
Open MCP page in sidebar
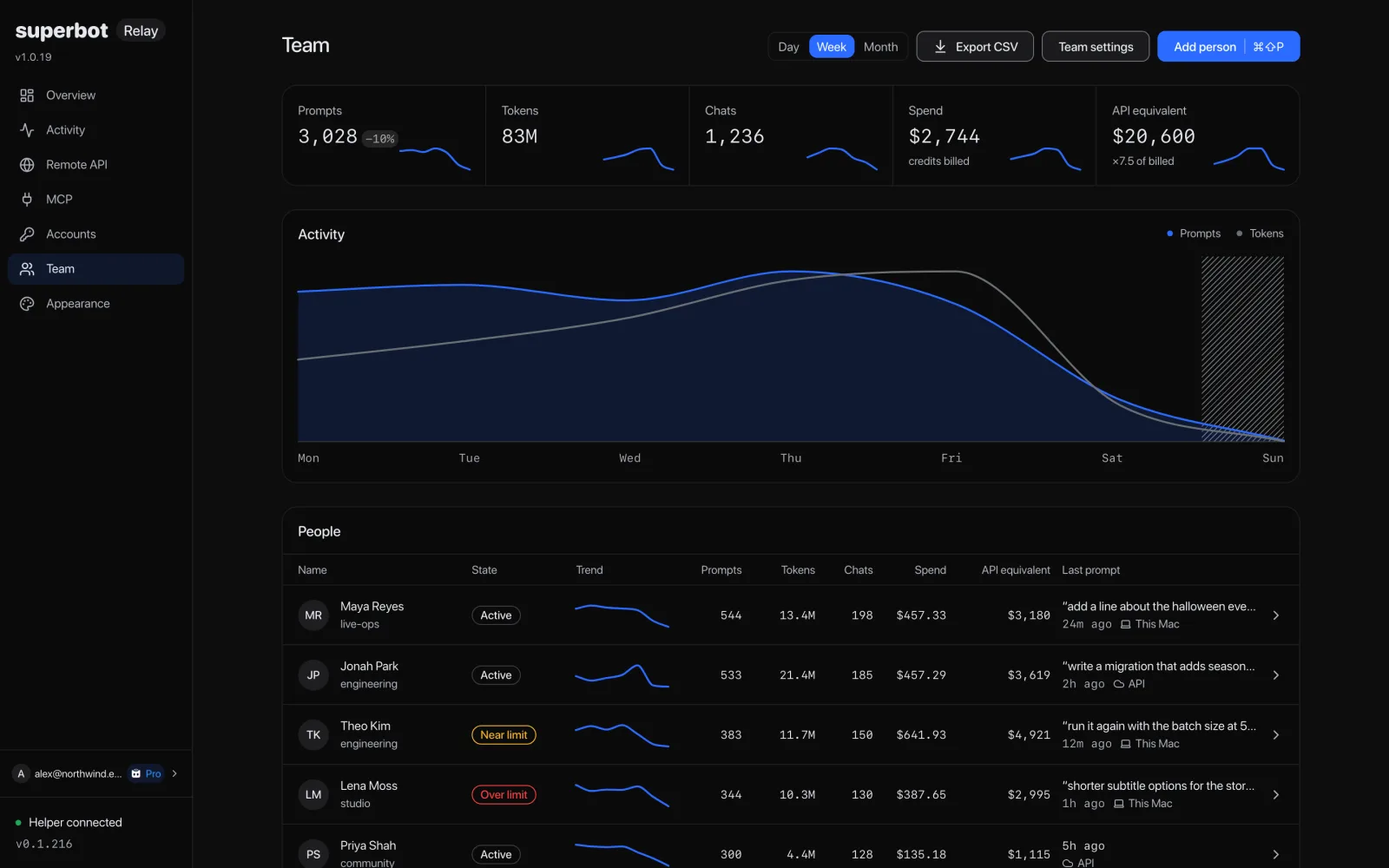click(95, 200)
